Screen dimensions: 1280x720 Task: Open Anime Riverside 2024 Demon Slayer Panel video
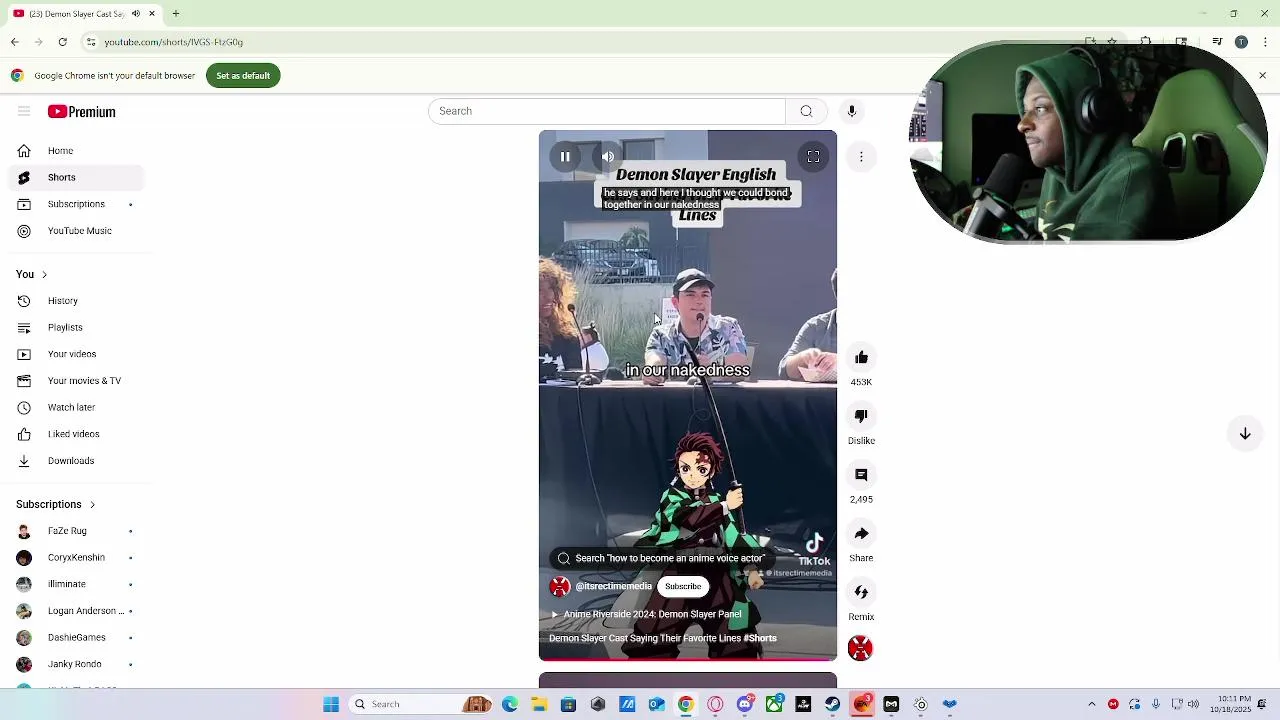point(646,614)
